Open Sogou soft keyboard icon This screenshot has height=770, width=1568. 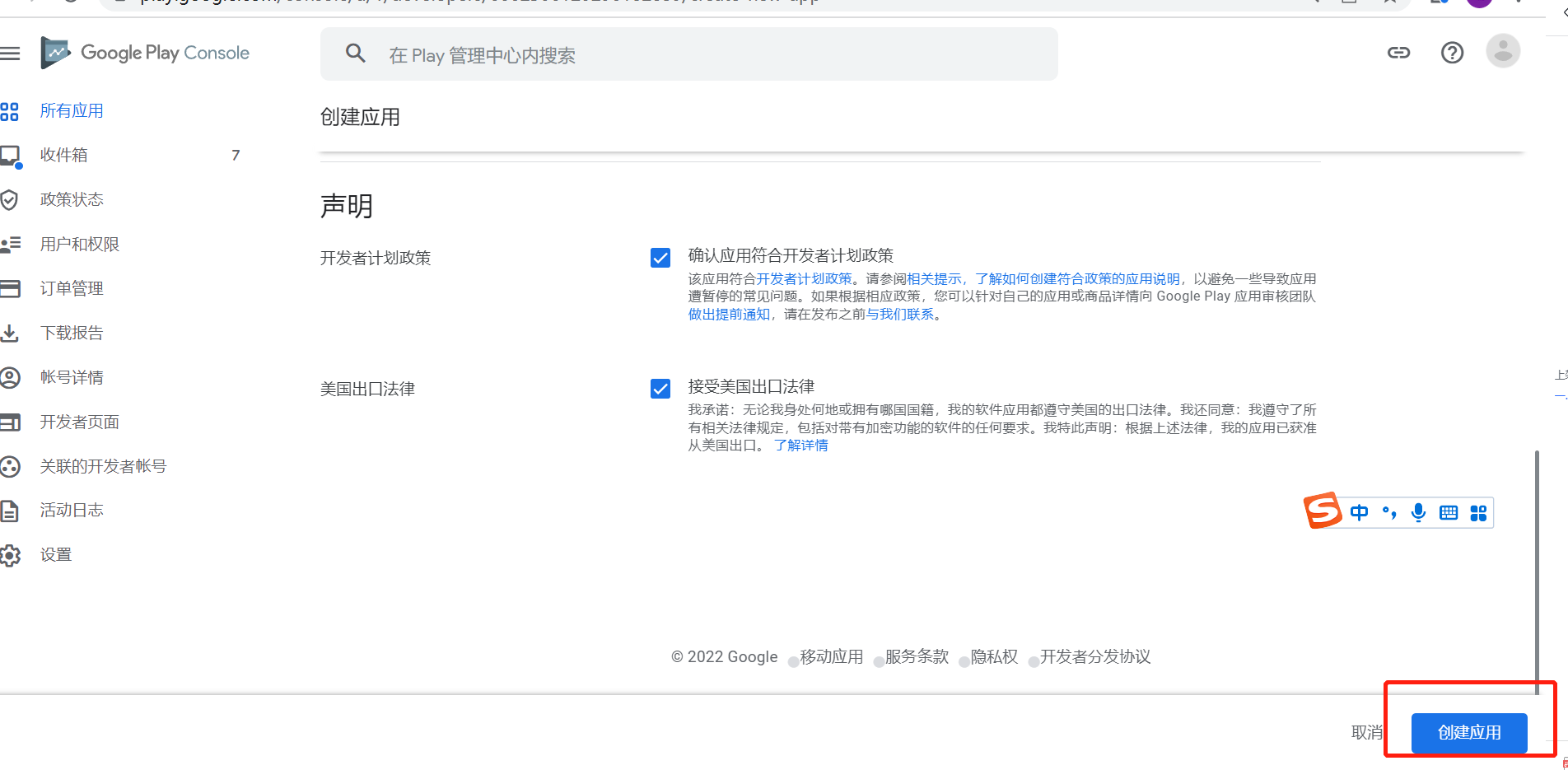coord(1449,513)
